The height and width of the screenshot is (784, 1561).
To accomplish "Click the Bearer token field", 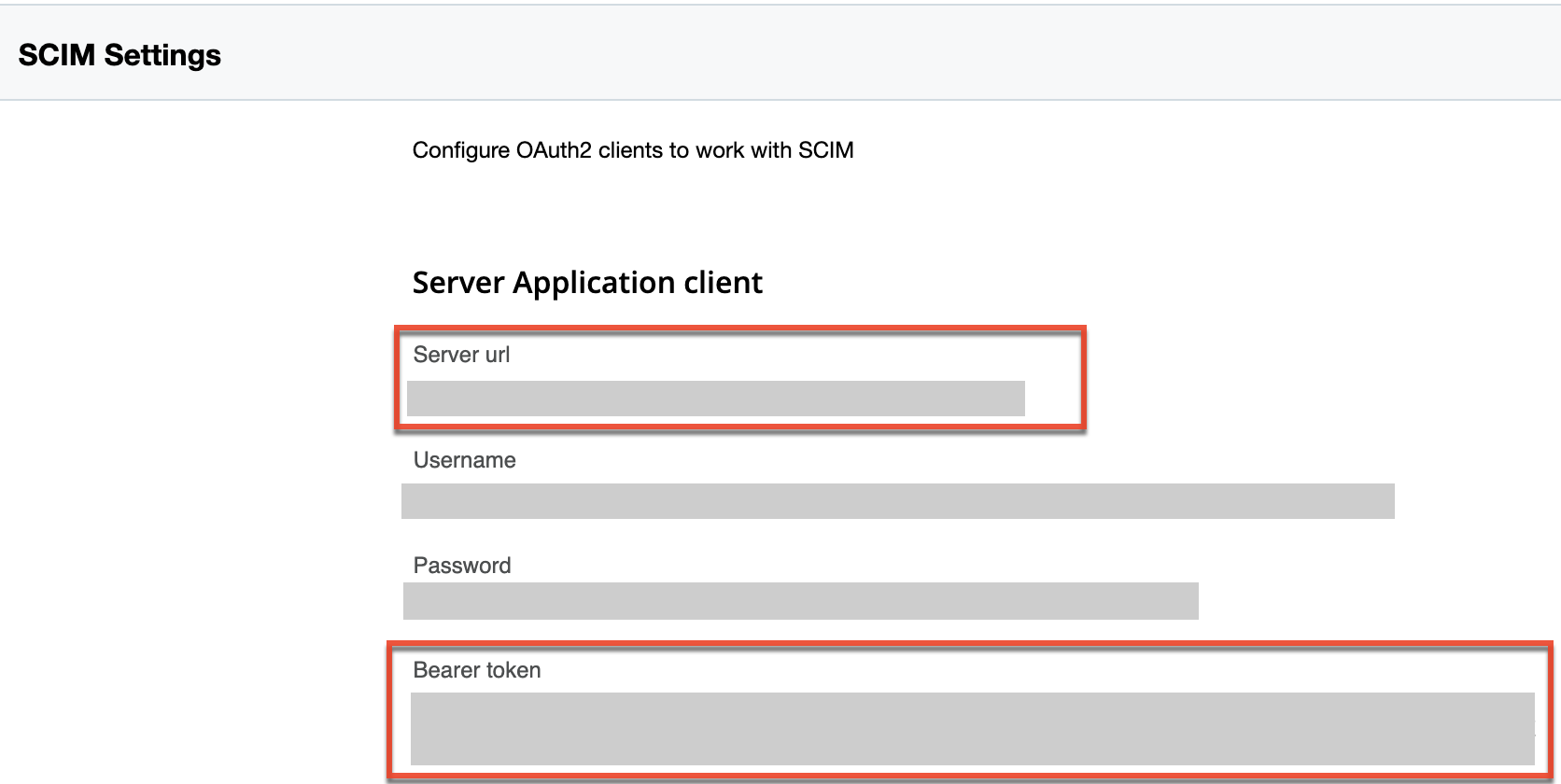I will tap(973, 729).
